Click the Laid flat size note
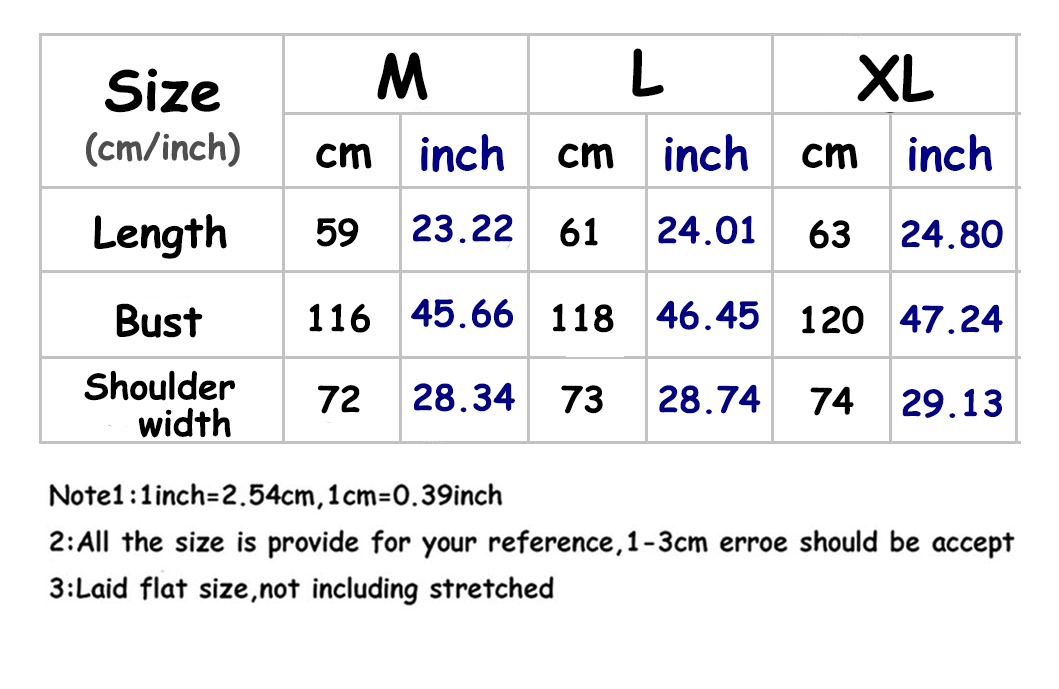The image size is (1059, 689). (301, 588)
